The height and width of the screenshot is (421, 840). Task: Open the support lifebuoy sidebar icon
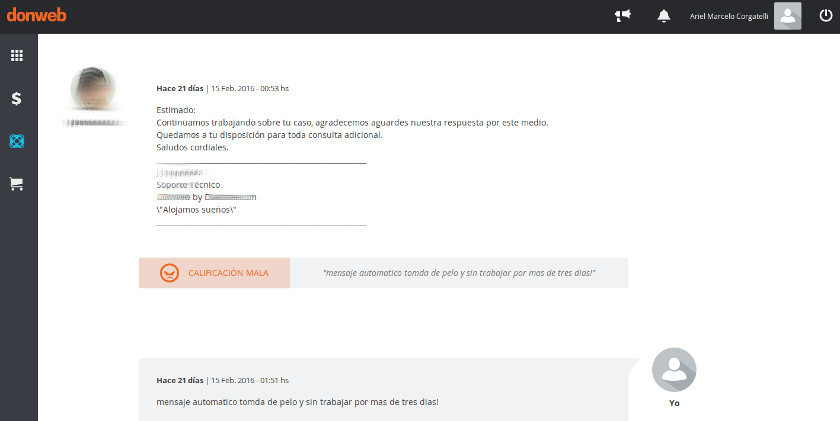coord(17,141)
